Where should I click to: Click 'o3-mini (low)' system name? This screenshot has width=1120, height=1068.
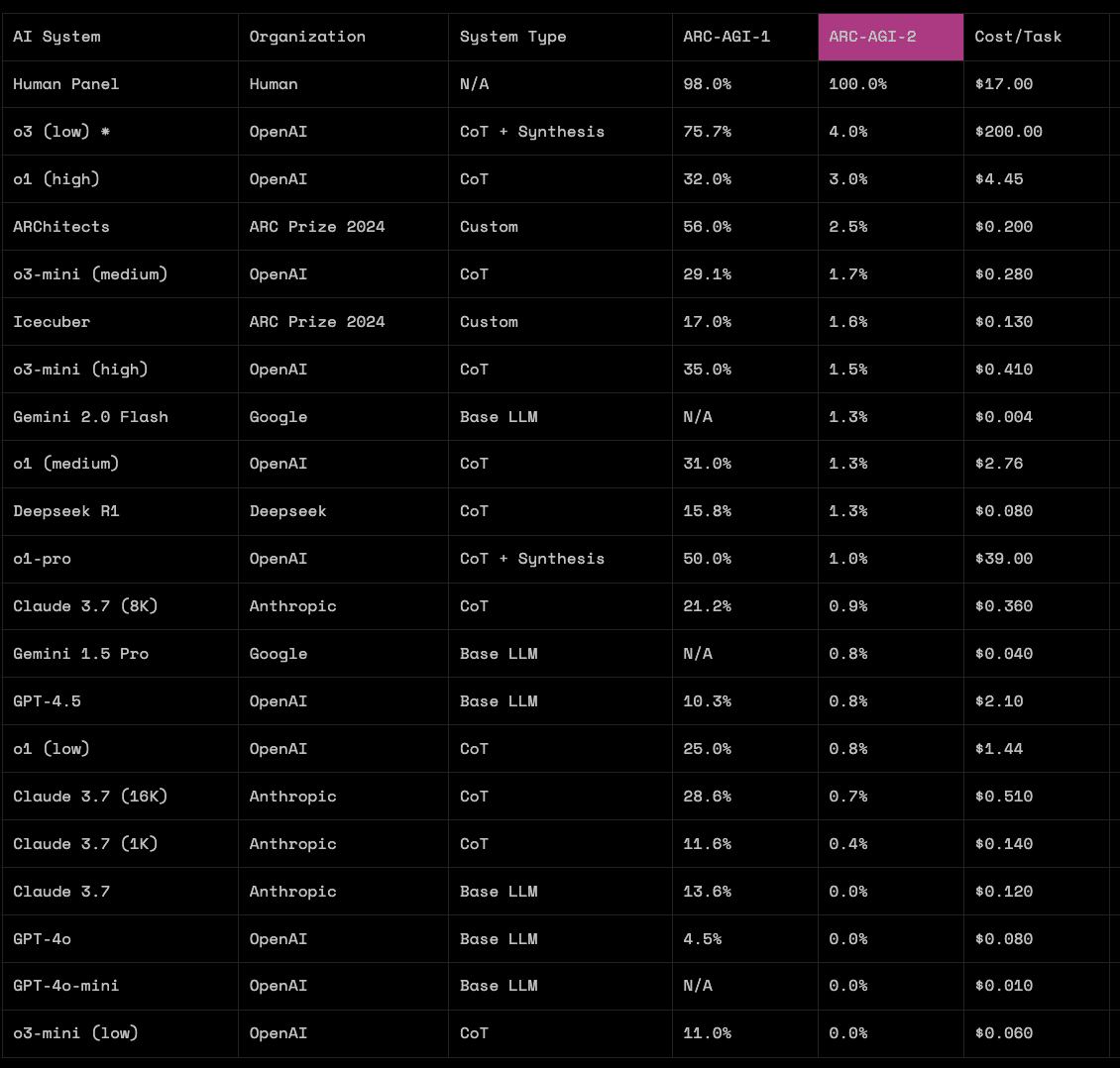[75, 1033]
